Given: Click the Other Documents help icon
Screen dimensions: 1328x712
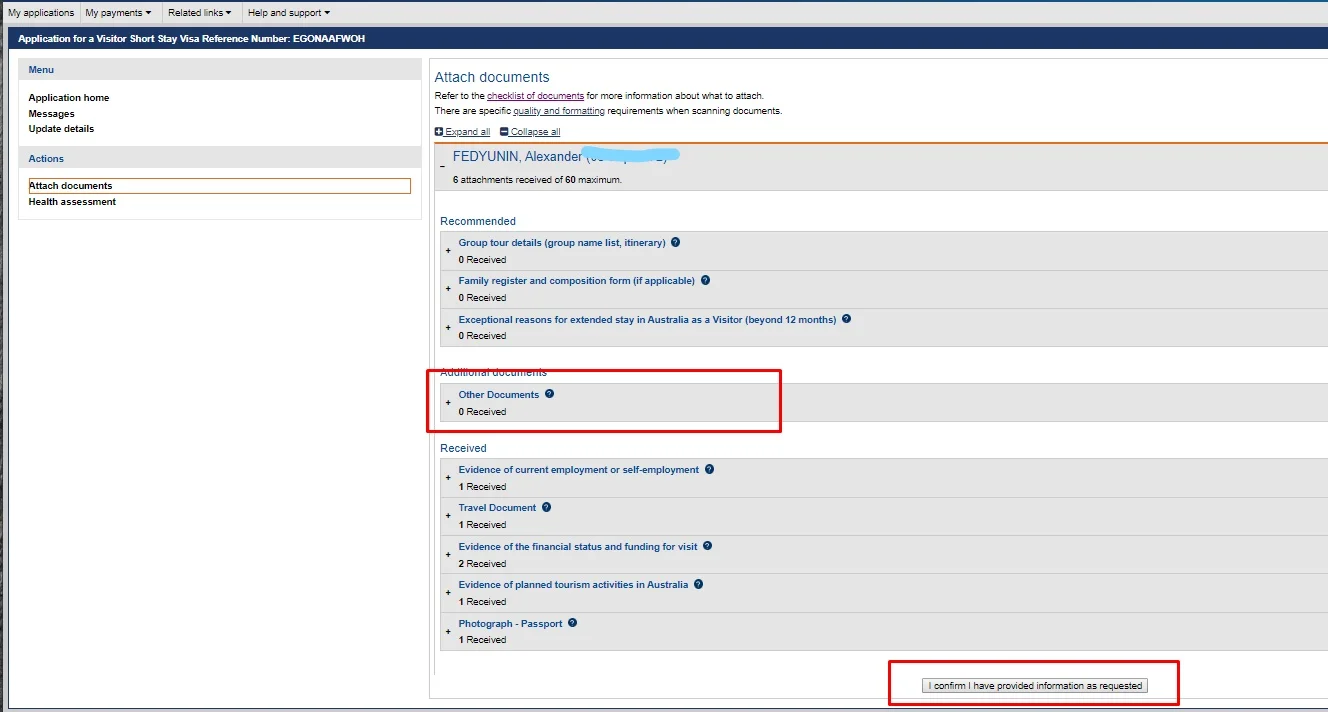Looking at the screenshot, I should tap(549, 394).
